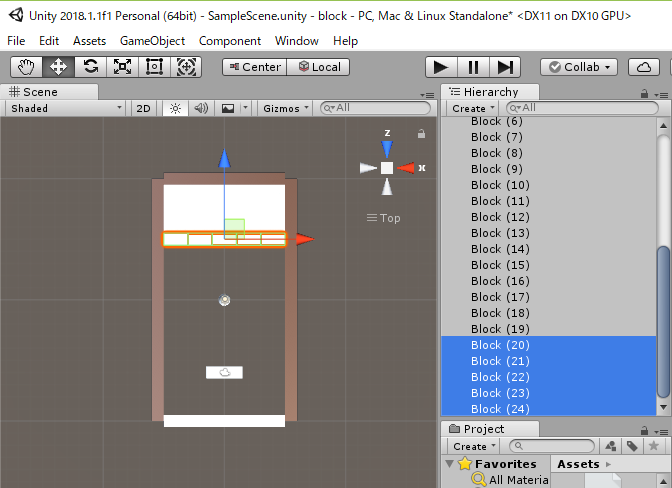
Task: Switch to the Hierarchy tab
Action: [490, 92]
